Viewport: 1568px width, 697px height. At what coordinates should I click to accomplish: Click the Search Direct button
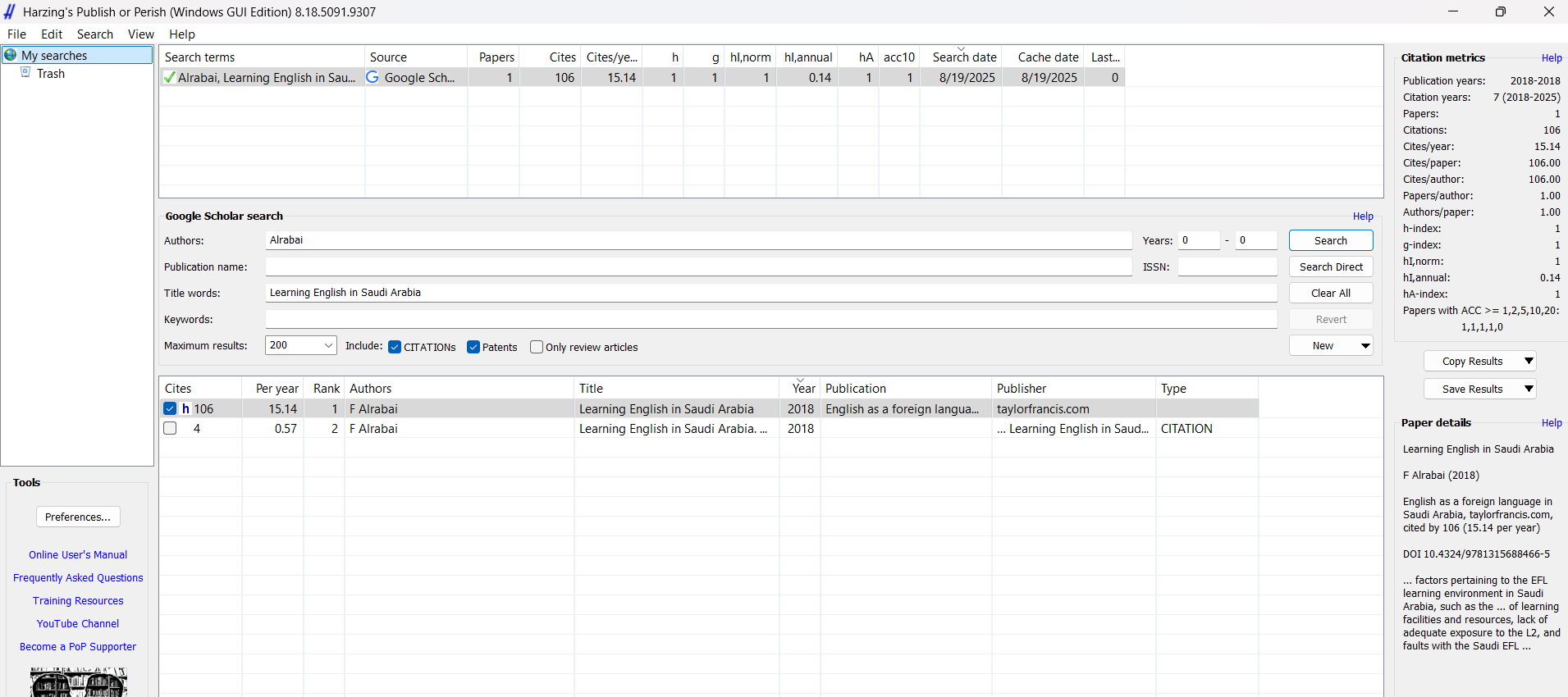[x=1331, y=266]
